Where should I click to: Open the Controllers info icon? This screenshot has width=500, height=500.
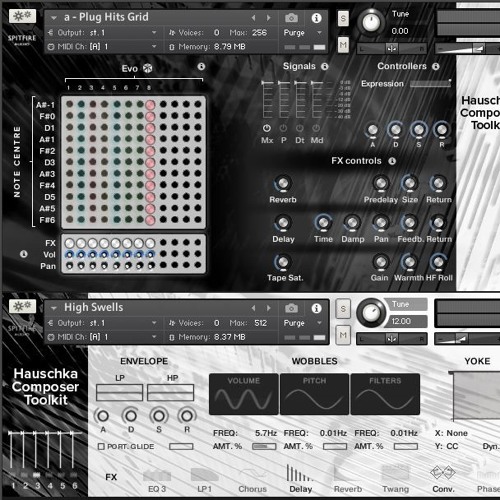[436, 66]
